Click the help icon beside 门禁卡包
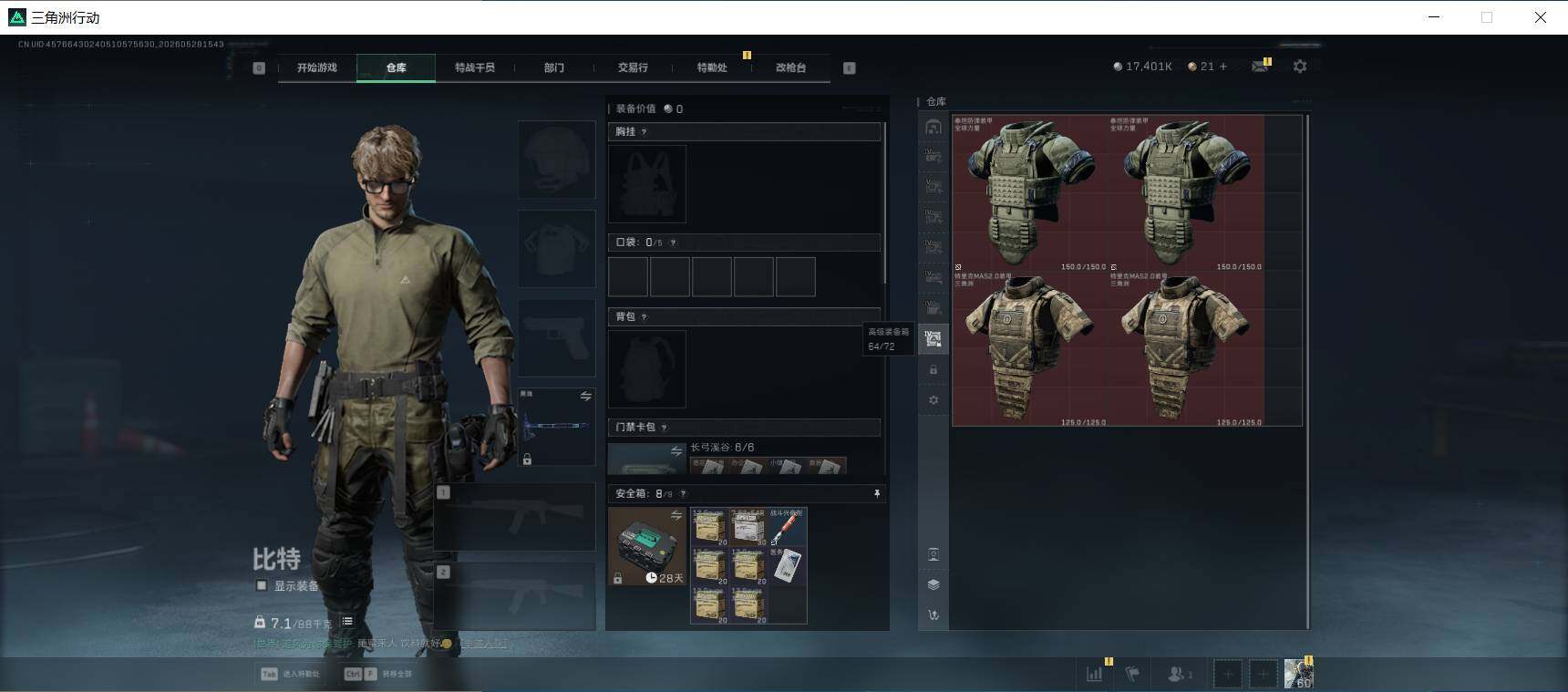 (664, 427)
